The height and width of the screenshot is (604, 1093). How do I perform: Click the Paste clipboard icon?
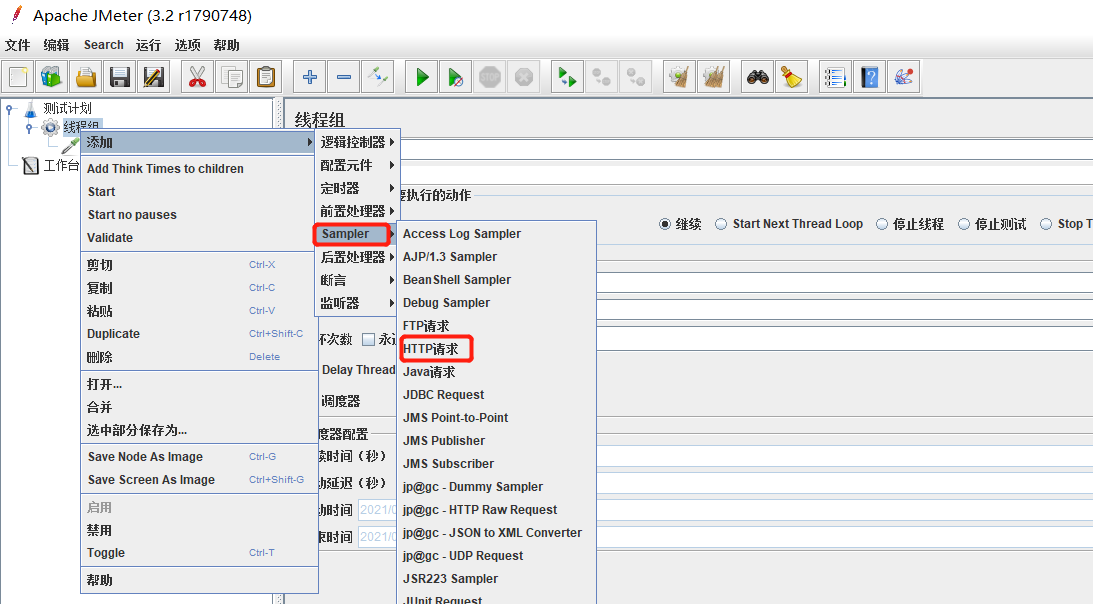pos(266,77)
